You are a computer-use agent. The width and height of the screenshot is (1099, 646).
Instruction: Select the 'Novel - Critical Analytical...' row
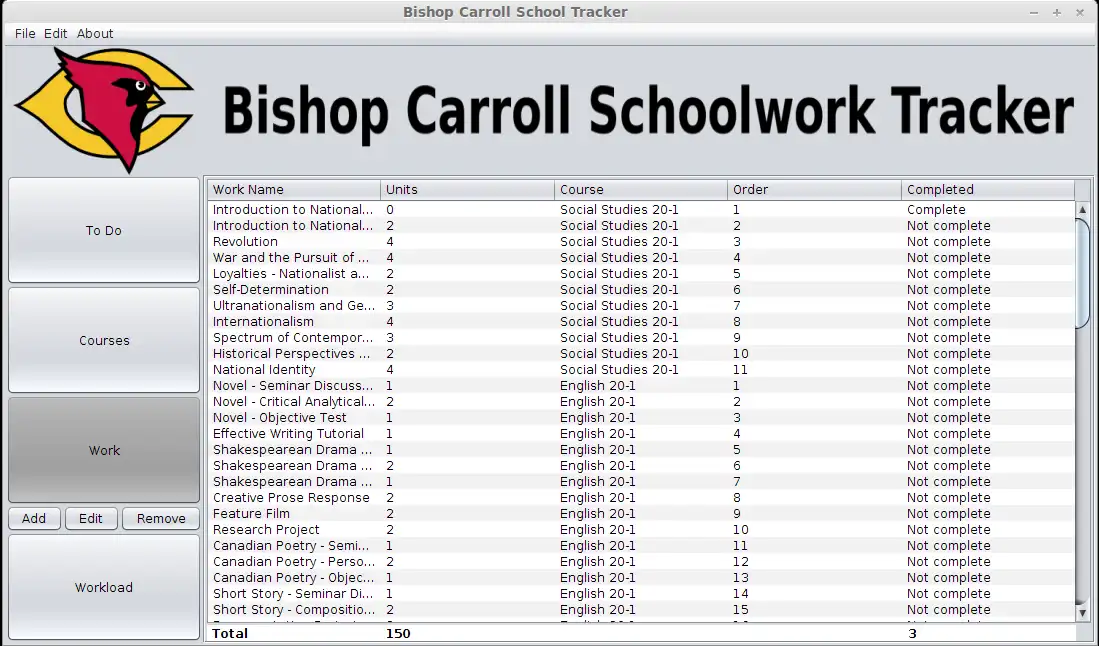tap(641, 402)
